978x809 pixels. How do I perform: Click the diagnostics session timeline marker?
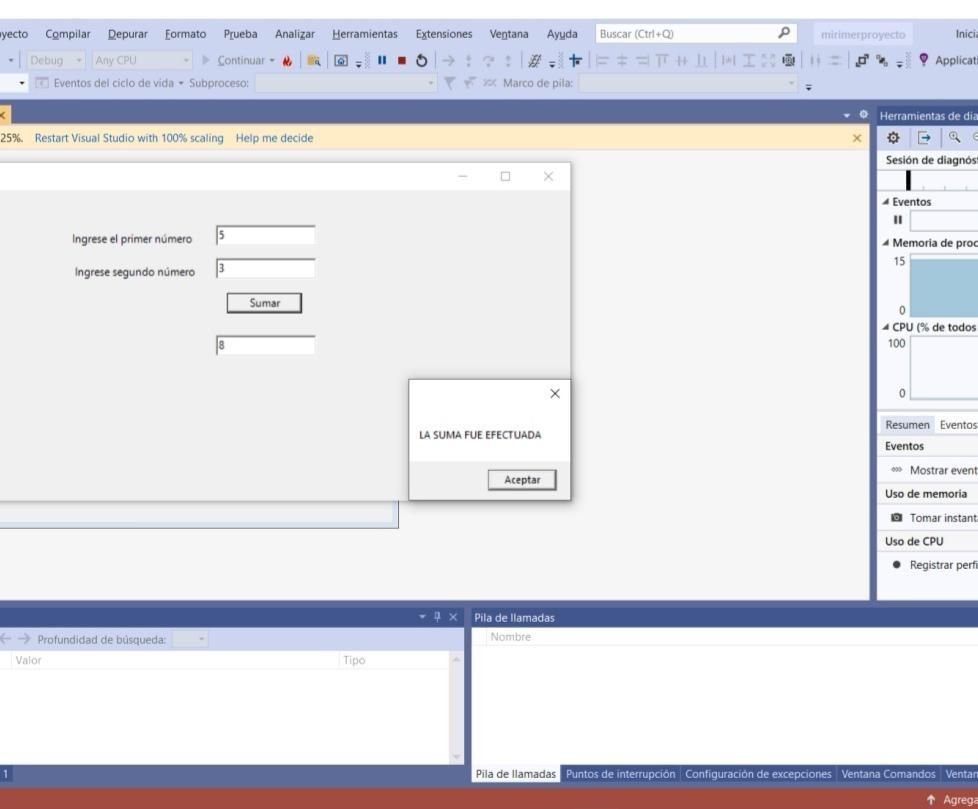tap(908, 180)
